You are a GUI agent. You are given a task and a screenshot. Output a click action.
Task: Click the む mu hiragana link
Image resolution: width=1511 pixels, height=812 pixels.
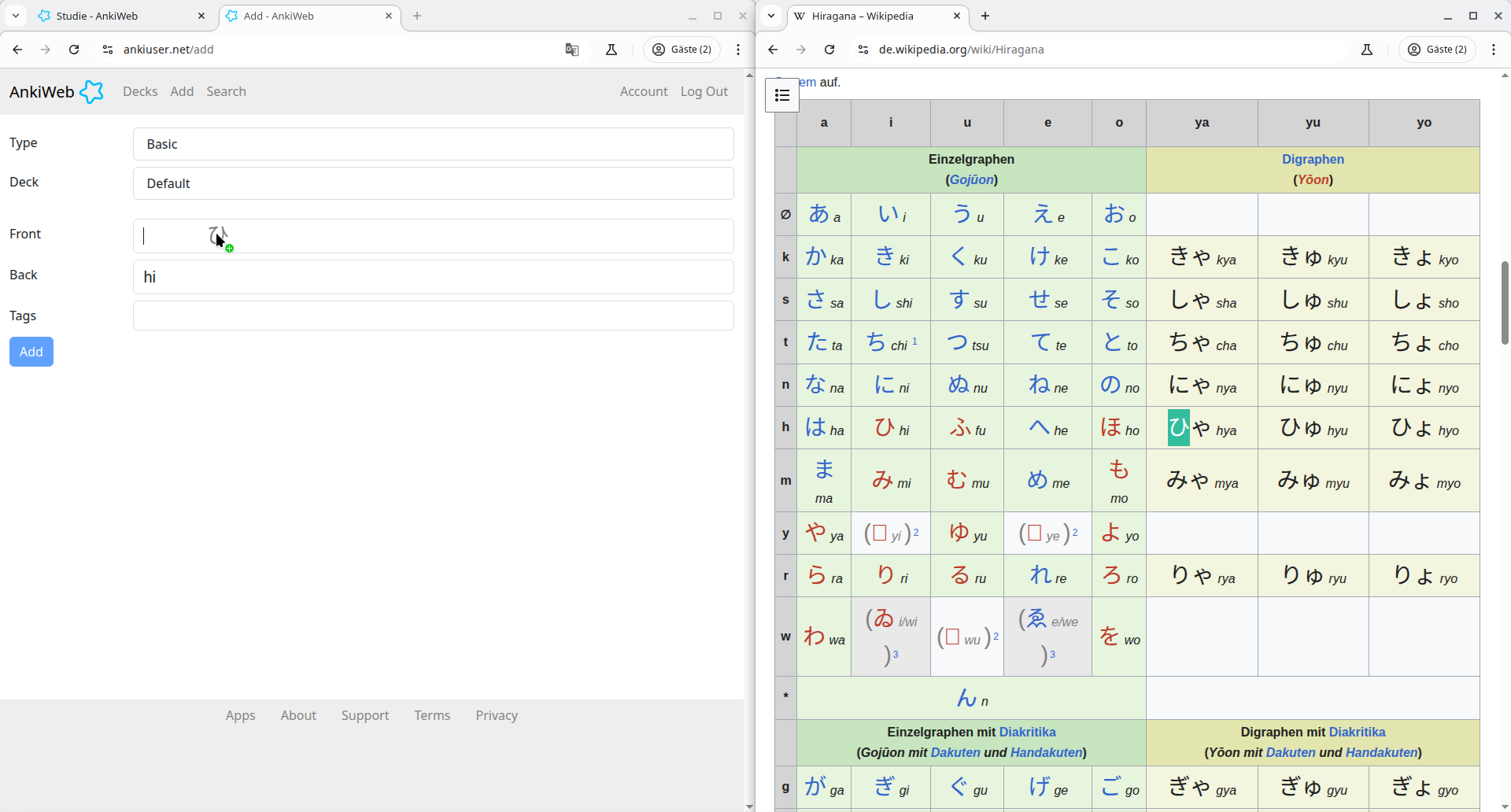(957, 479)
